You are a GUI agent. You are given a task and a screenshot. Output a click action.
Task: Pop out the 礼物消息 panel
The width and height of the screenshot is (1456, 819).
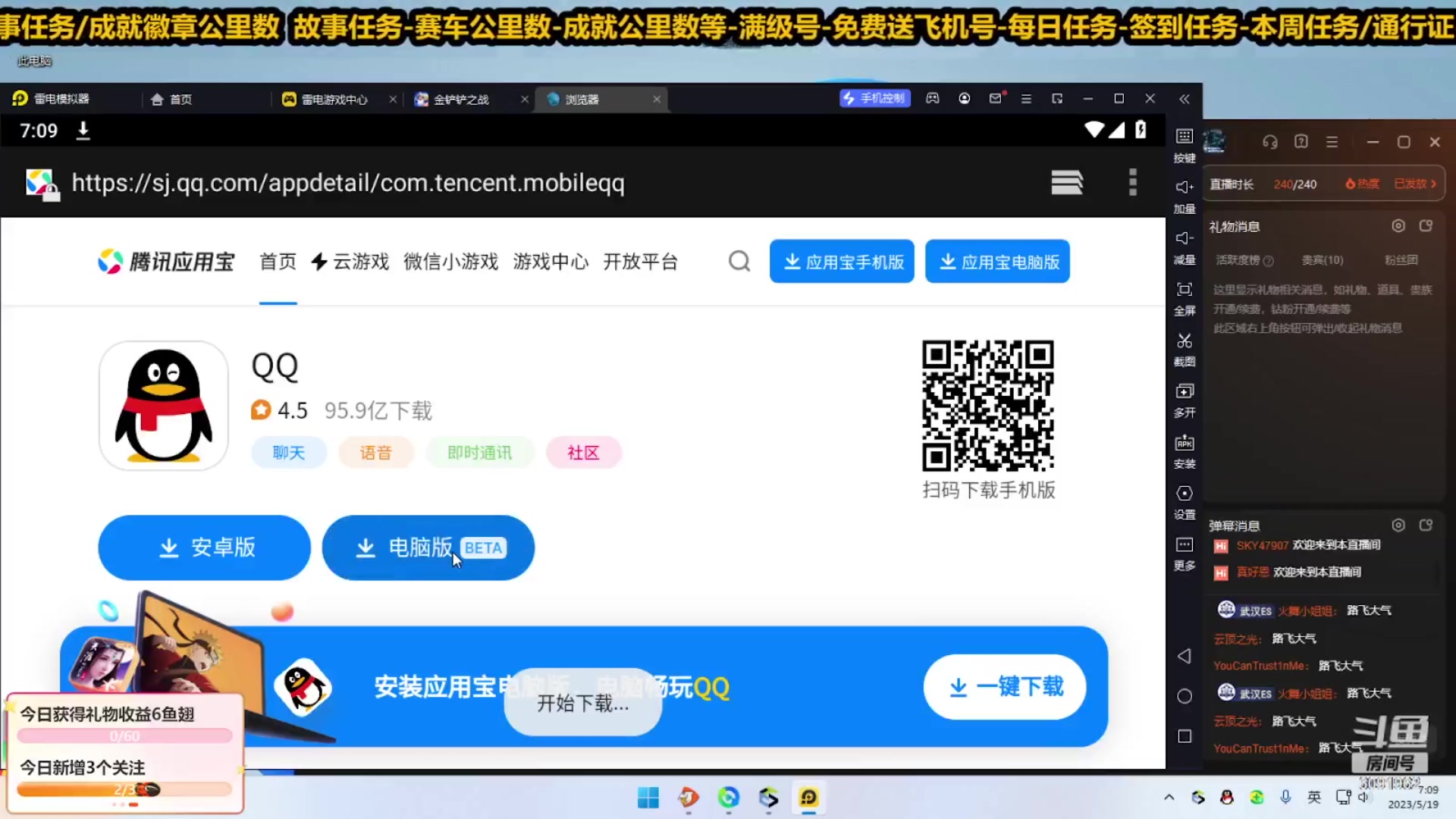(1426, 226)
